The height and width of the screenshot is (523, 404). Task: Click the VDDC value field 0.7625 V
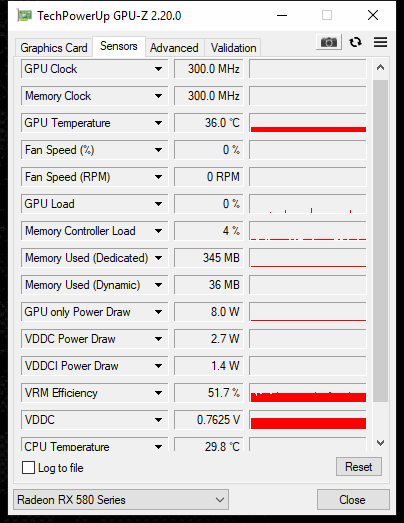pos(209,420)
